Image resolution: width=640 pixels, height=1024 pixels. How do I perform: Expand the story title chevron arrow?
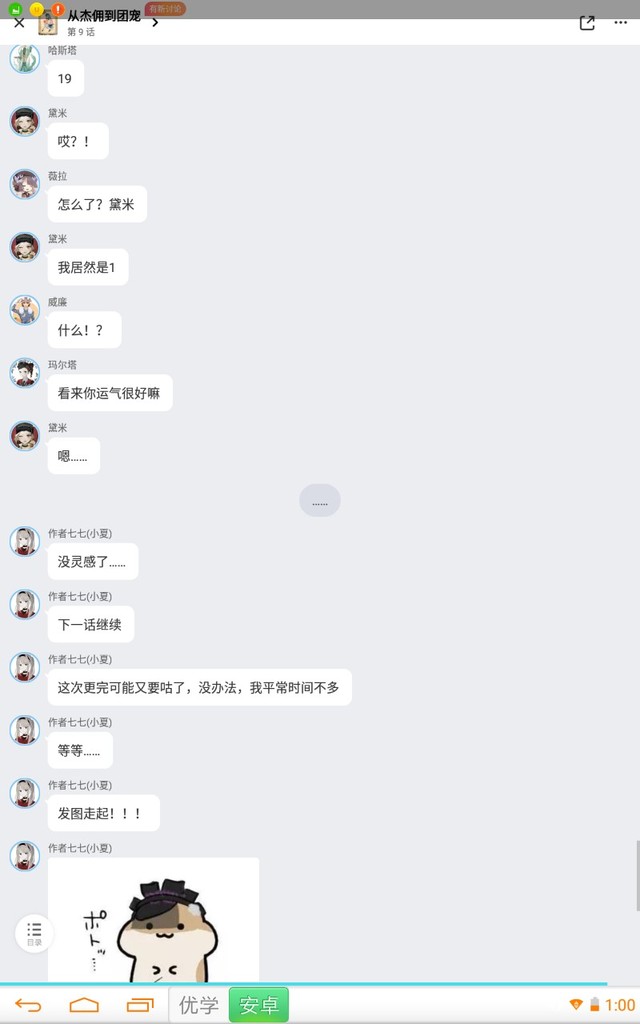tap(155, 23)
